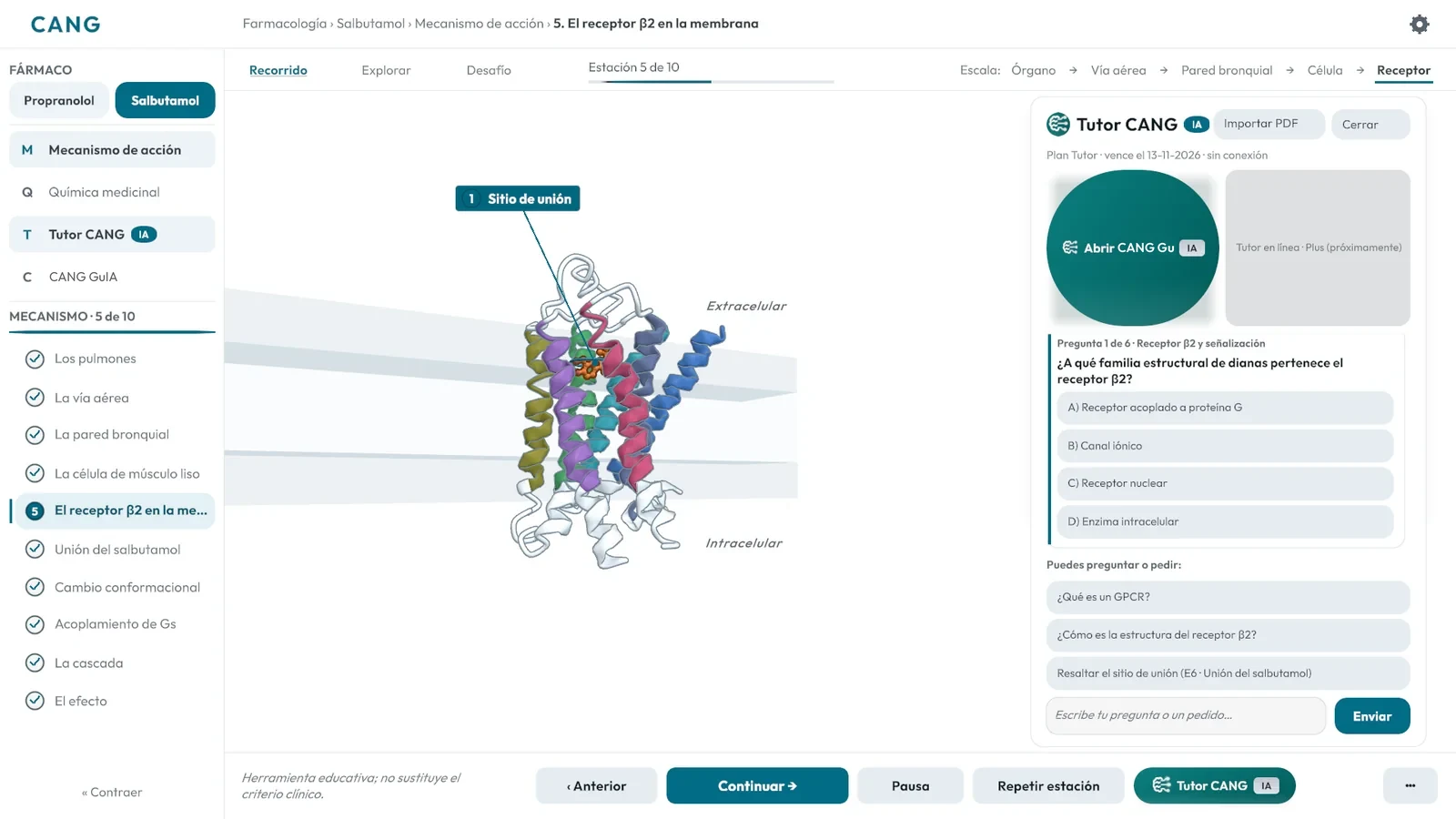1456x819 pixels.
Task: Click the question input field
Action: [1186, 715]
